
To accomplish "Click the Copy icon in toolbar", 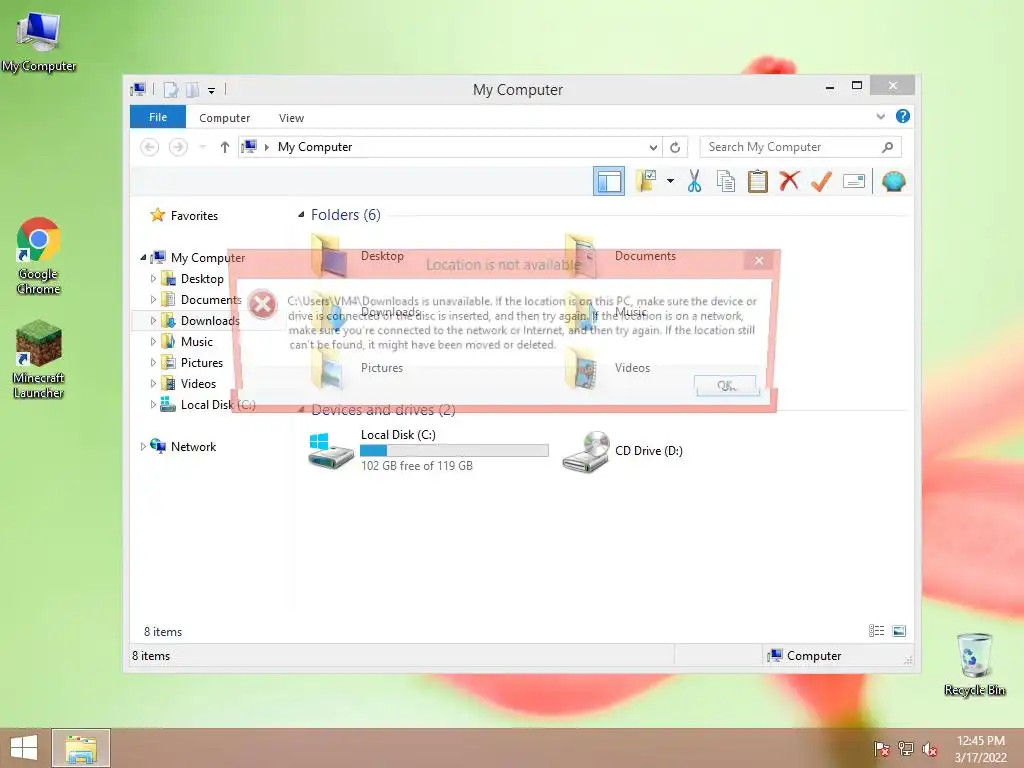I will point(726,182).
